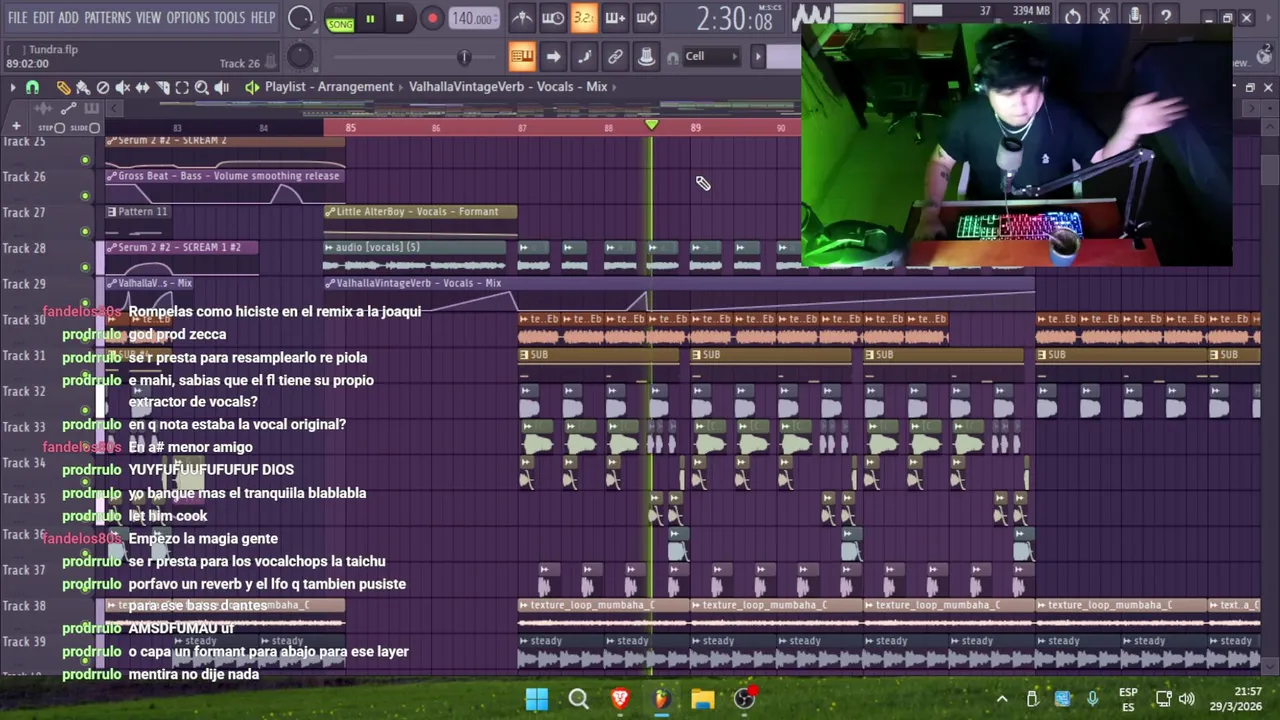Open playlist options arrow menu
The height and width of the screenshot is (720, 1280).
tap(12, 87)
